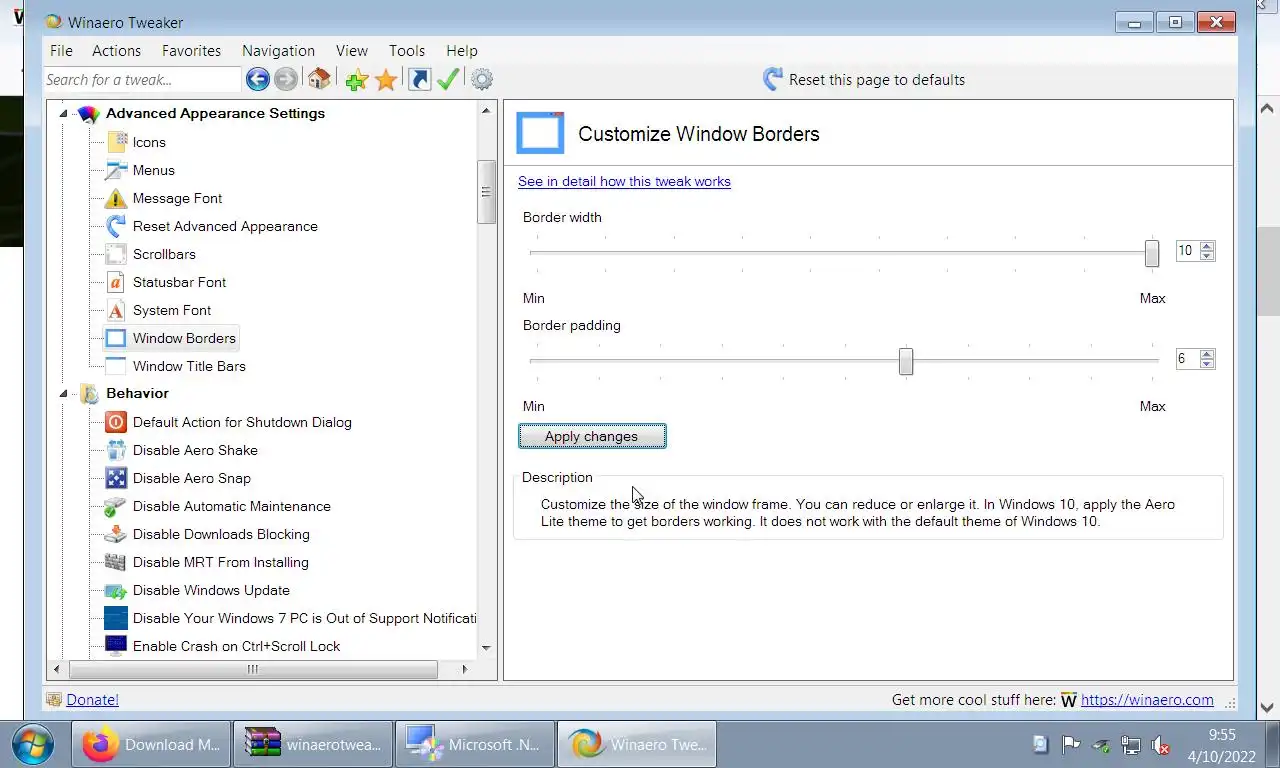
Task: Increase Border padding with up spinner
Action: coord(1207,354)
